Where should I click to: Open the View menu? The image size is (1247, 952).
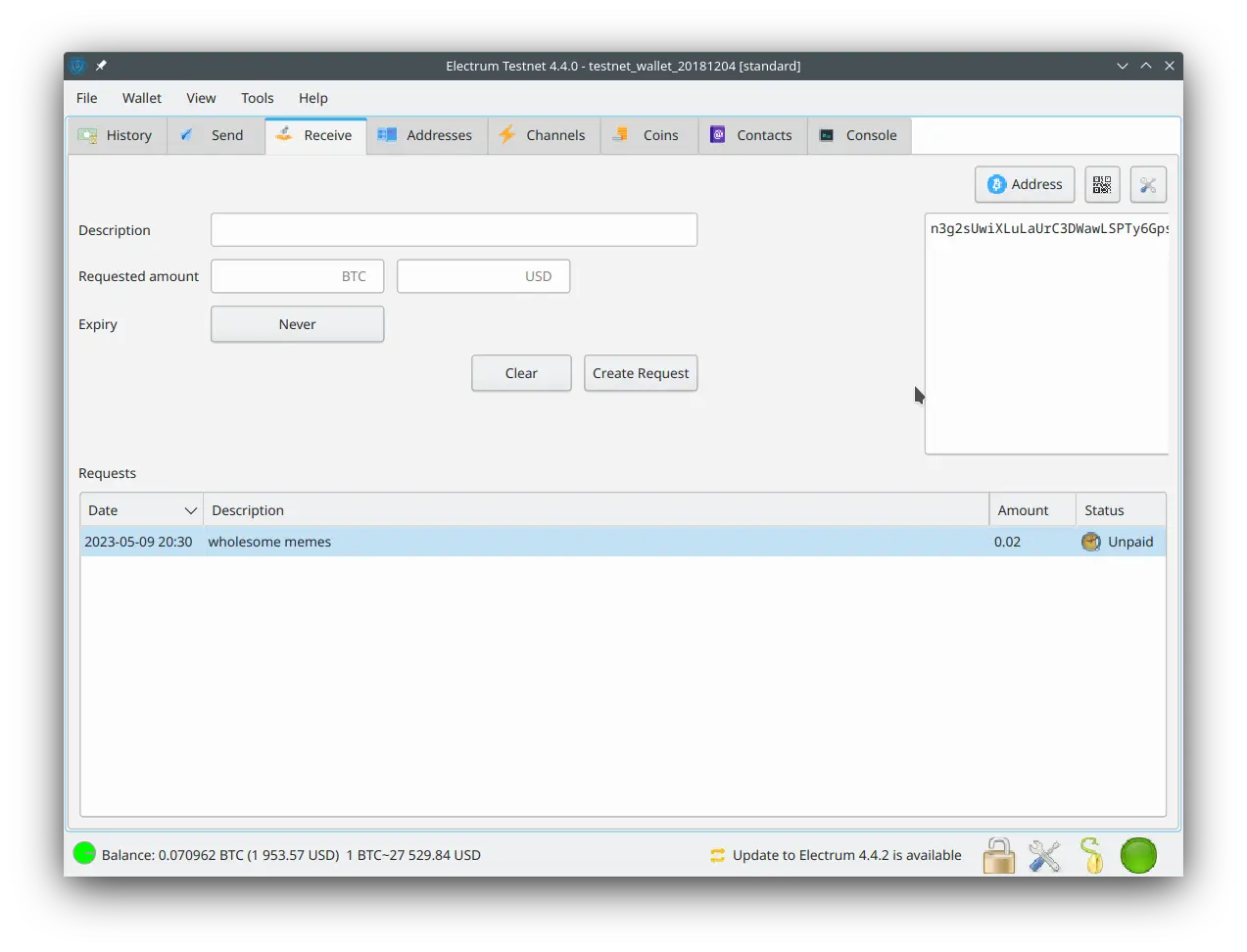point(201,98)
